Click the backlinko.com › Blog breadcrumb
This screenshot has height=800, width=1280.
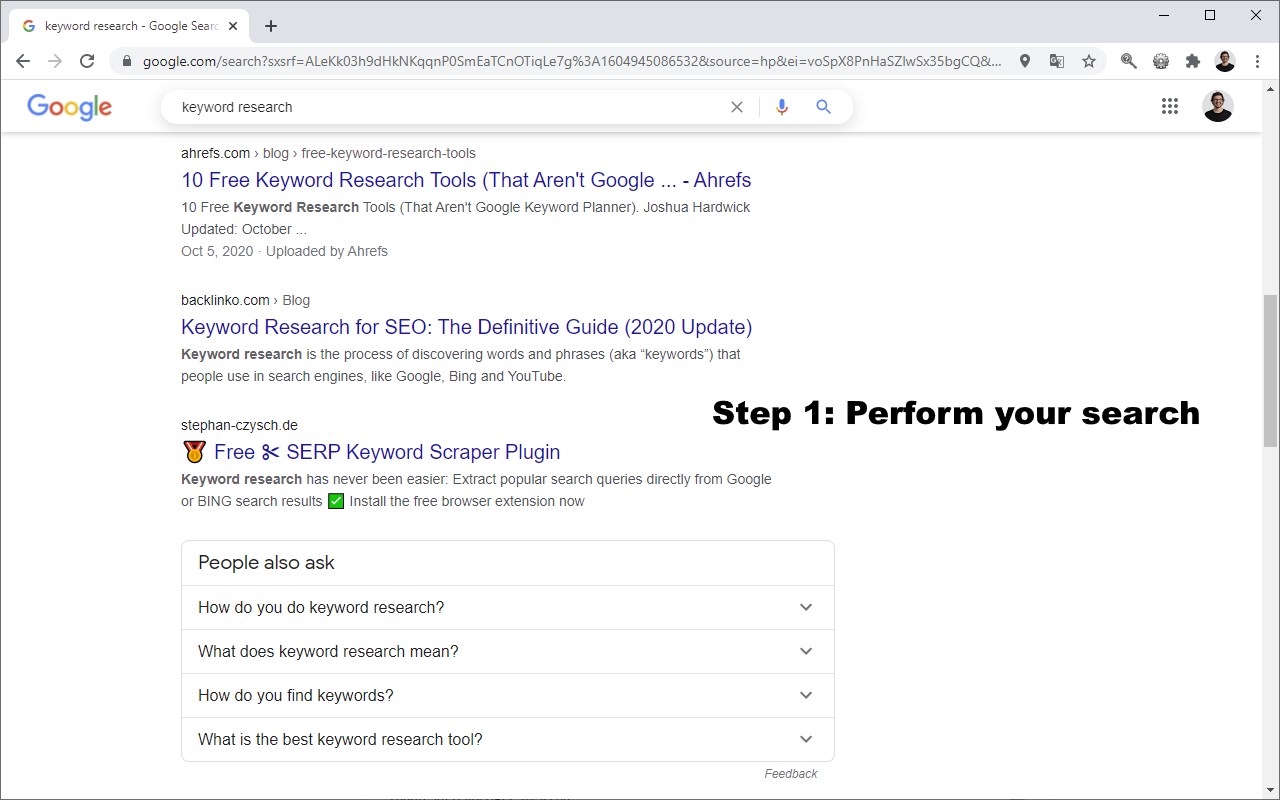(245, 300)
